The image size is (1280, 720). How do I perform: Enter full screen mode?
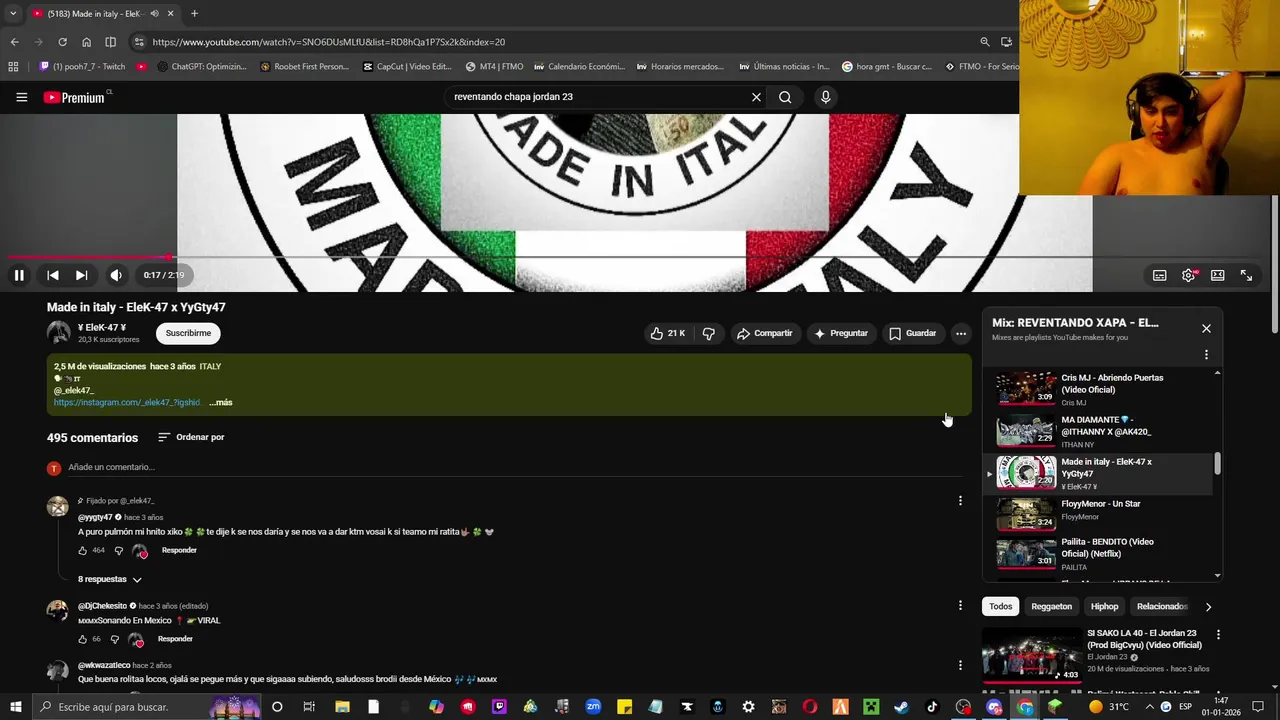[x=1246, y=275]
